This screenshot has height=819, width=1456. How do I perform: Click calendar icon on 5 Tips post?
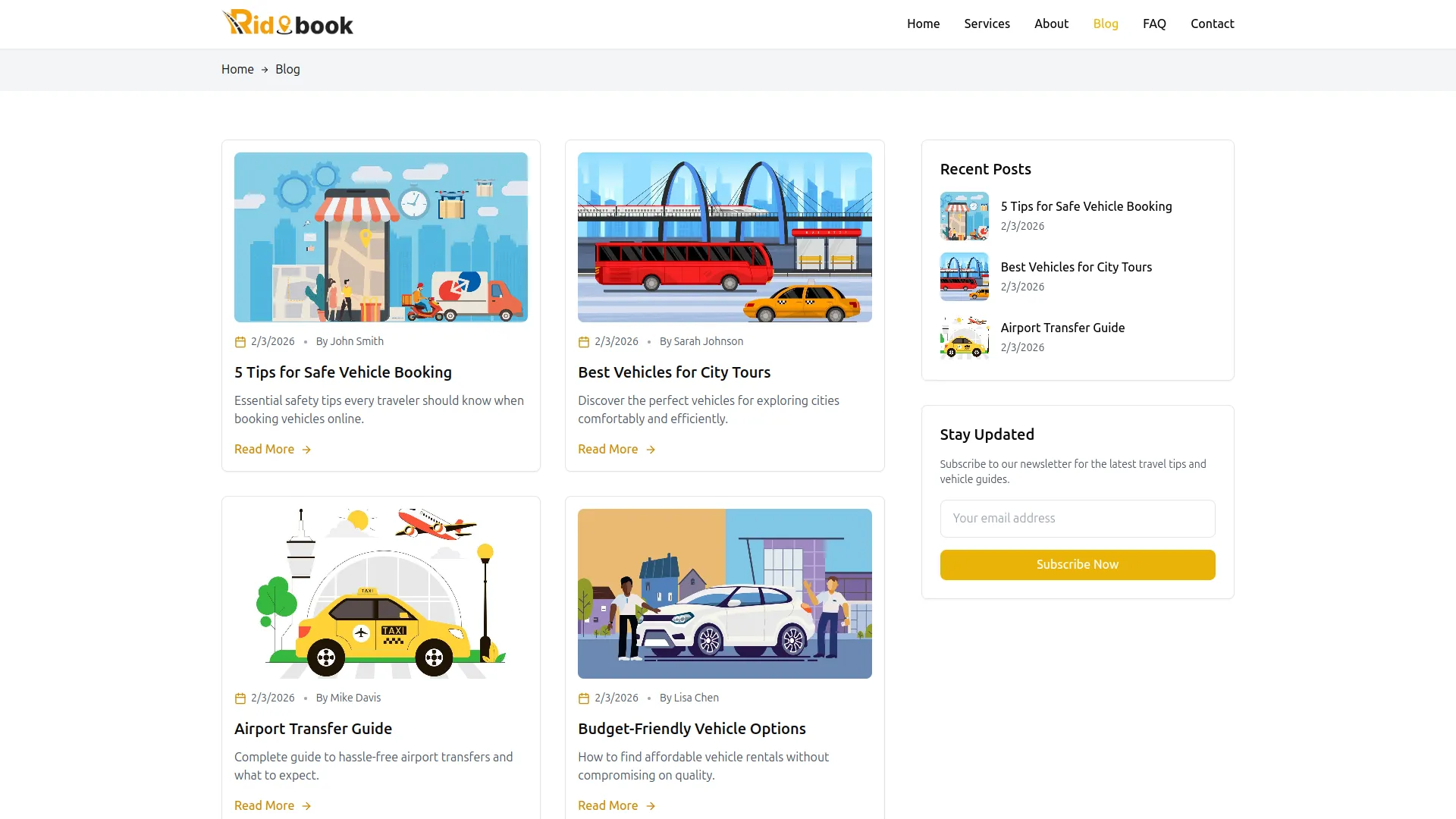[240, 342]
